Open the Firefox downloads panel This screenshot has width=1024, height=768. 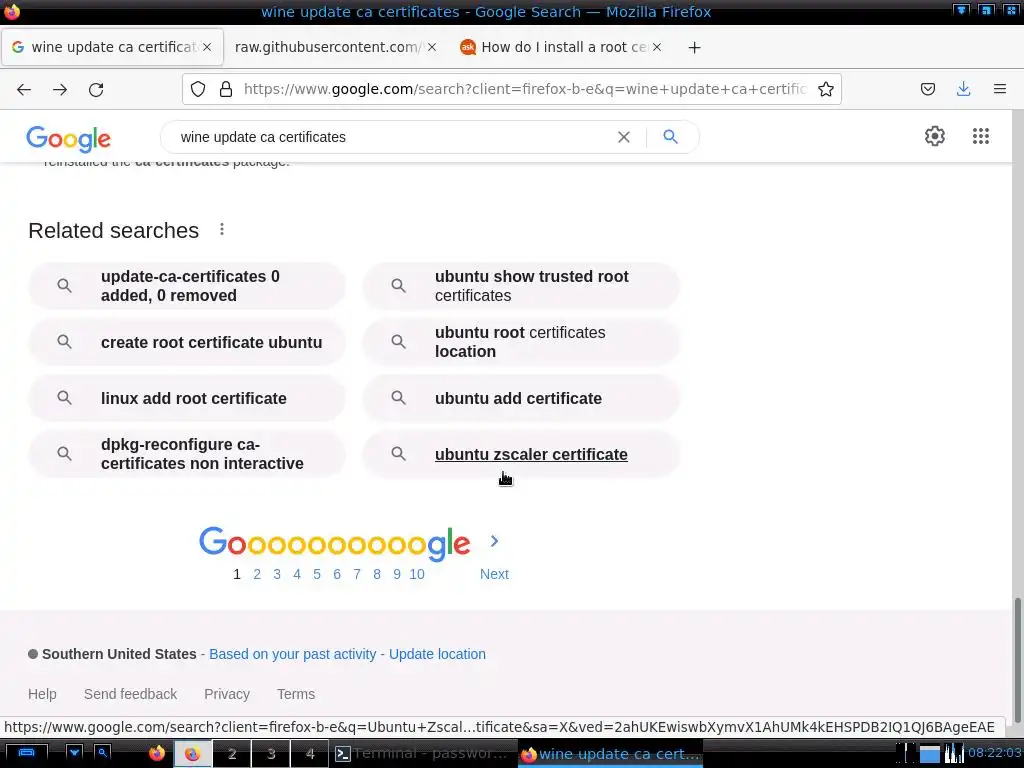[x=963, y=89]
